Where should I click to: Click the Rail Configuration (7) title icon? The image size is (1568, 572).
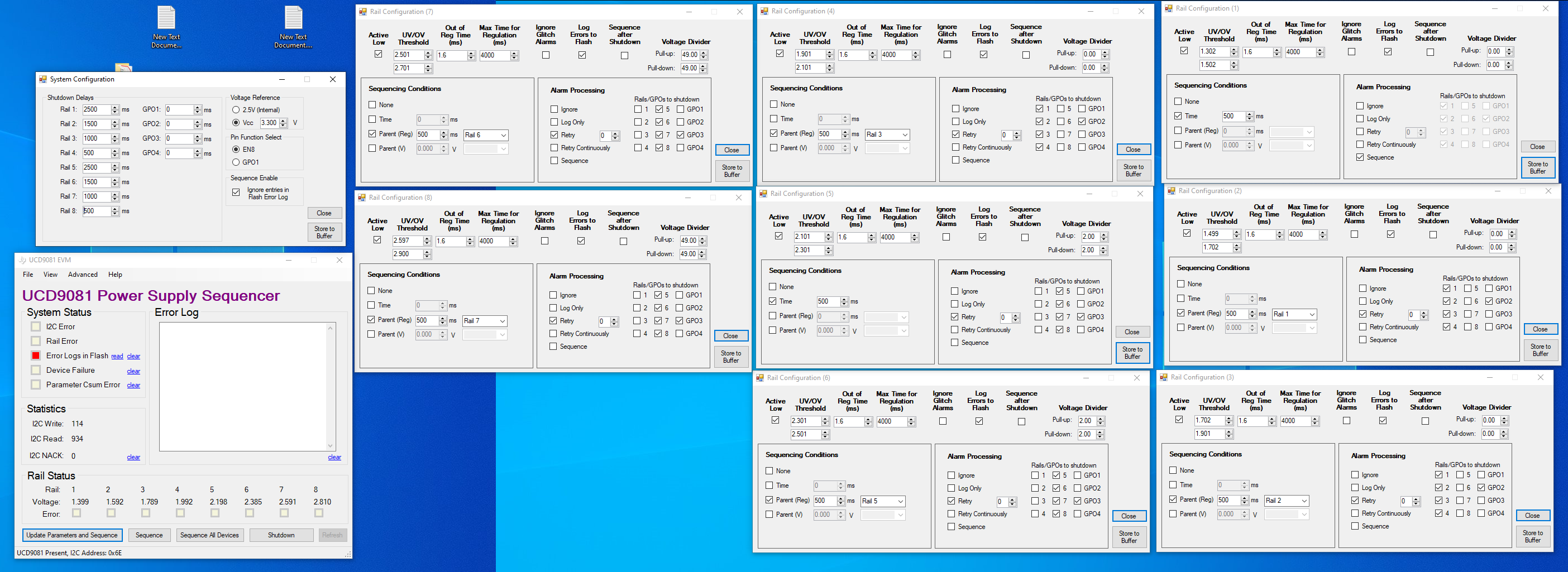(x=363, y=12)
